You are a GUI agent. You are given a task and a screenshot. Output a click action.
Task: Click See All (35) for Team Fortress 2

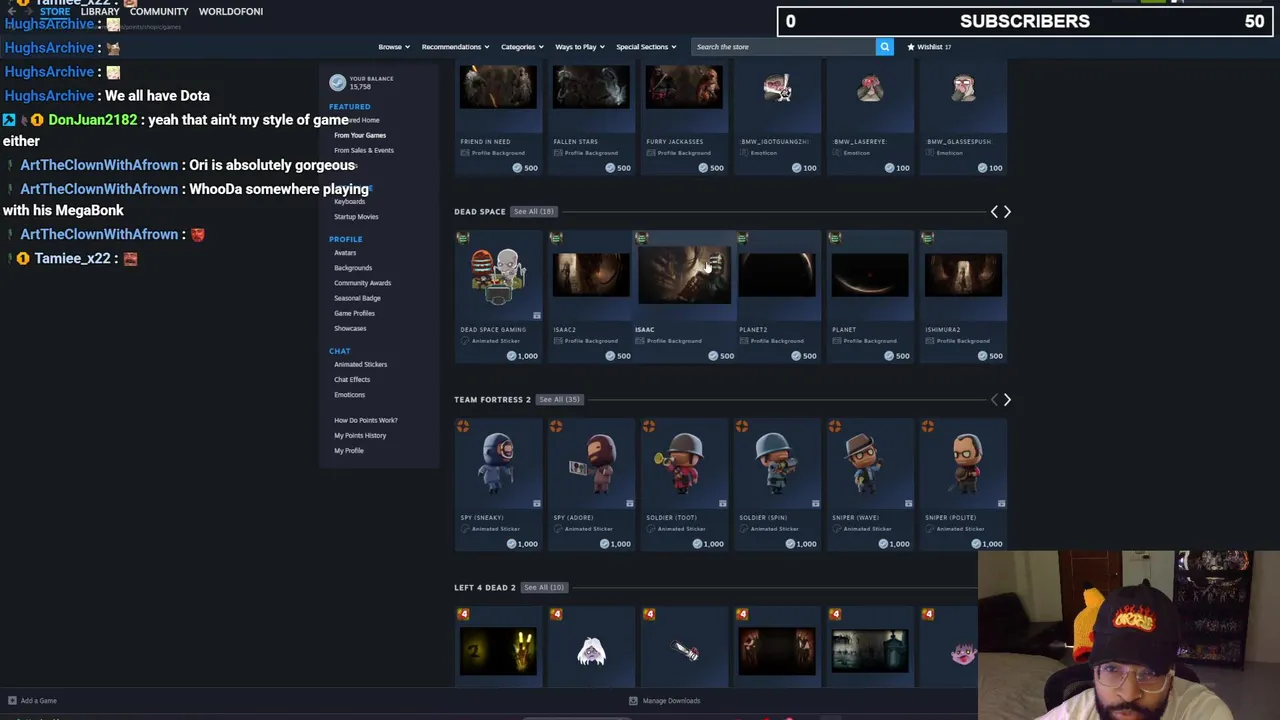(x=559, y=399)
